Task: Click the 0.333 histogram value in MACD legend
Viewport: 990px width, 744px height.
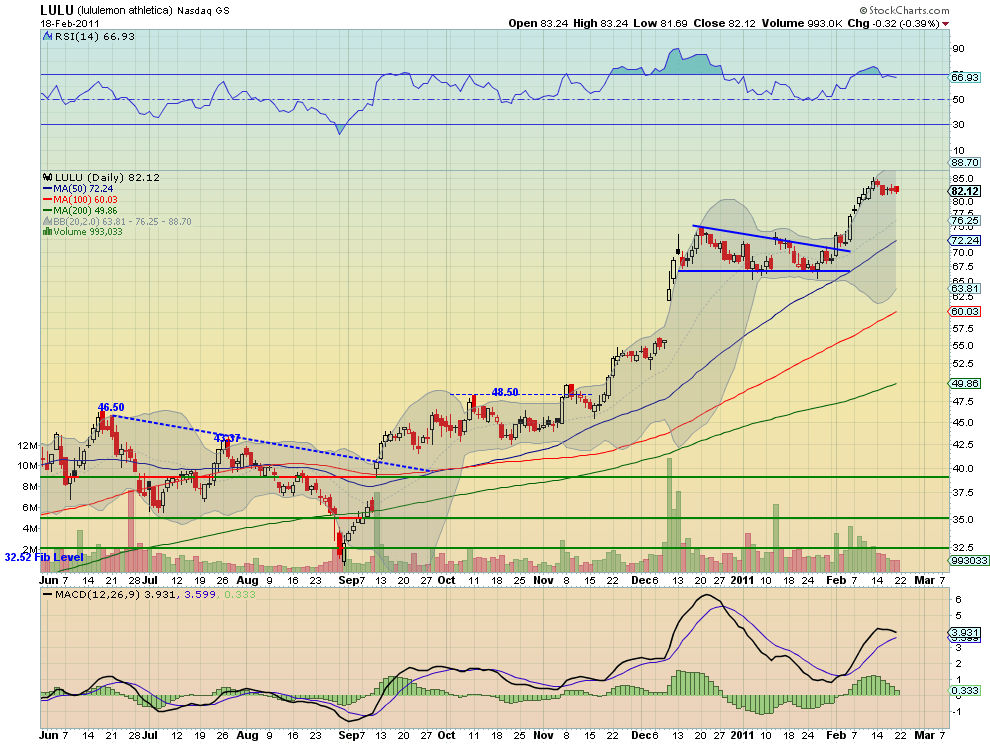Action: pyautogui.click(x=240, y=594)
